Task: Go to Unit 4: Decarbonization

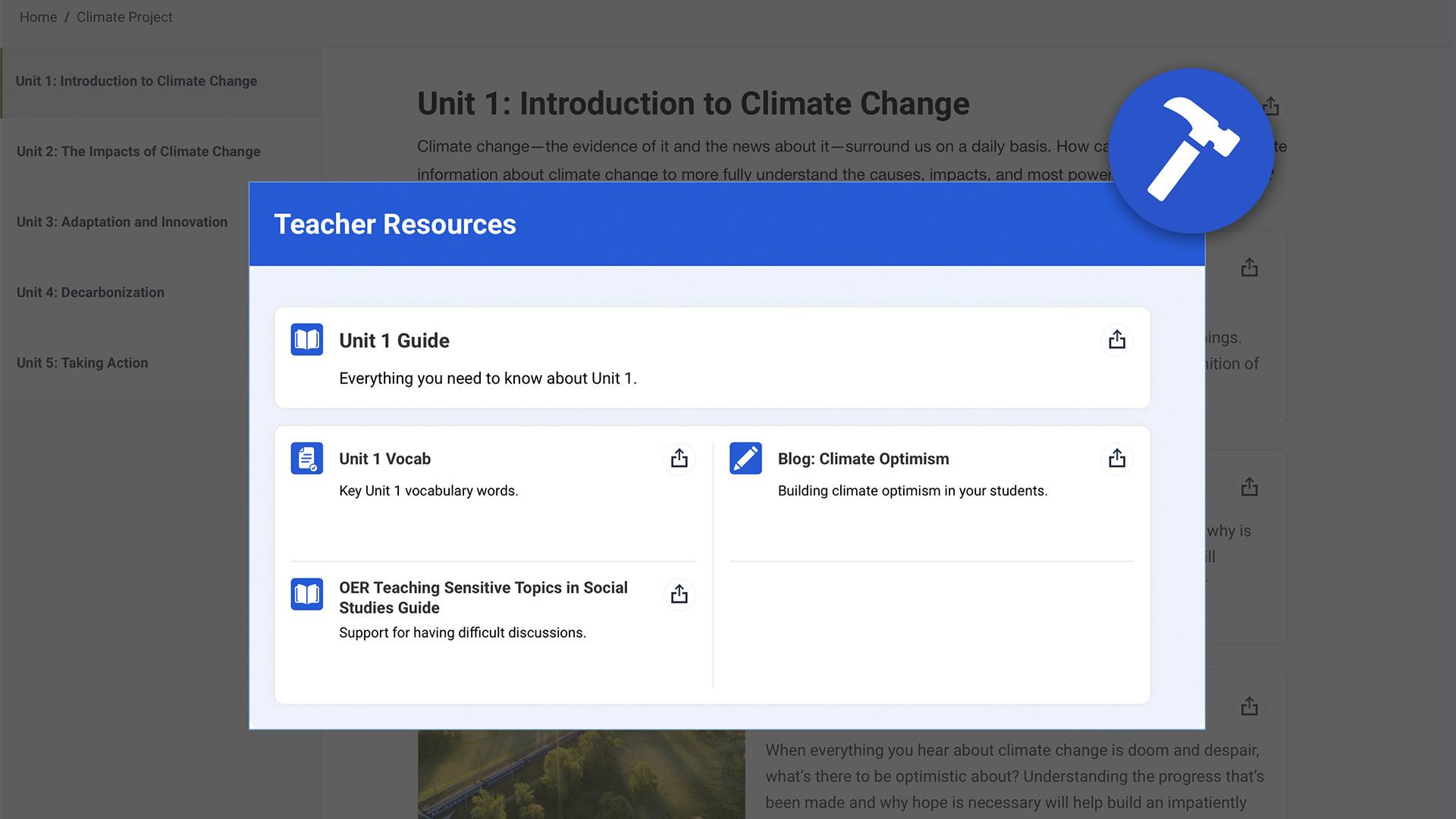Action: point(90,293)
